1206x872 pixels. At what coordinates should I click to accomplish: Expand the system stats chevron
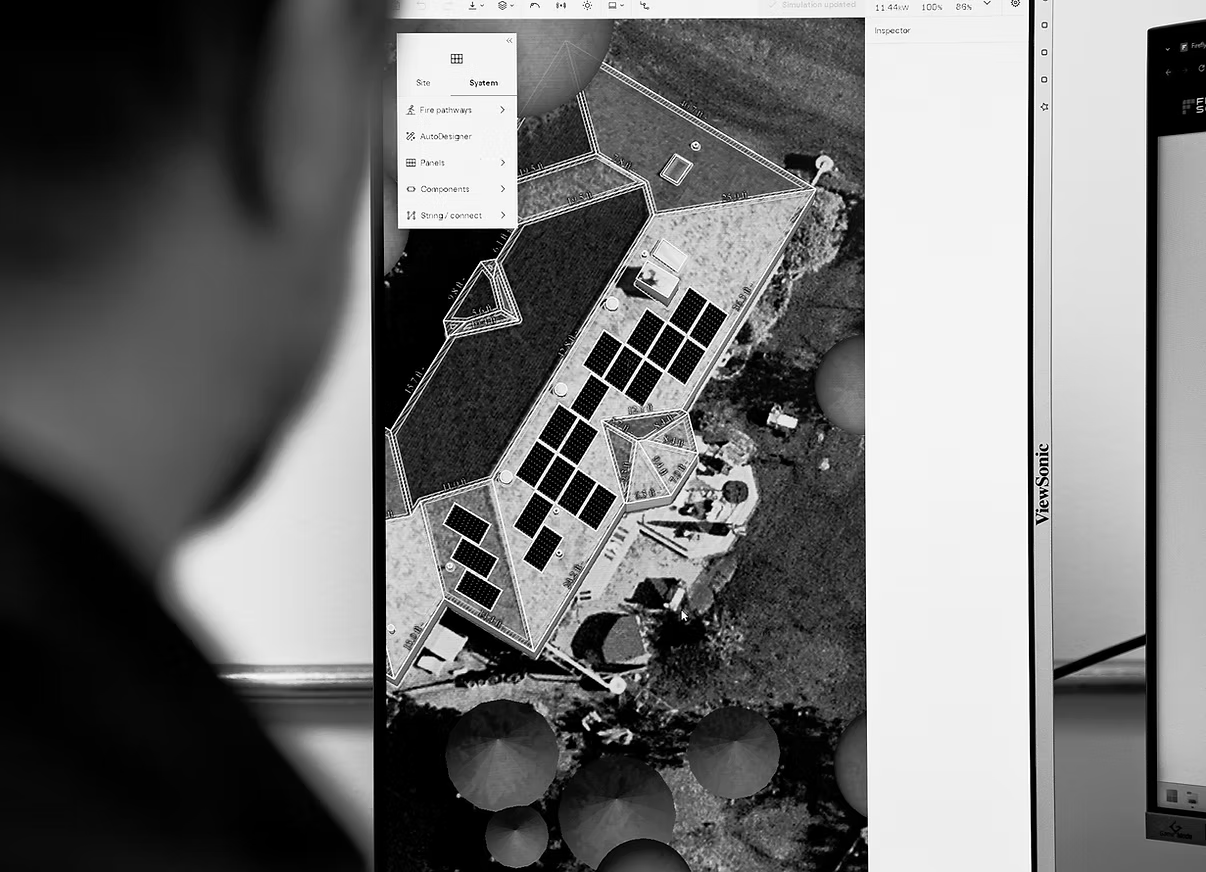pos(987,5)
